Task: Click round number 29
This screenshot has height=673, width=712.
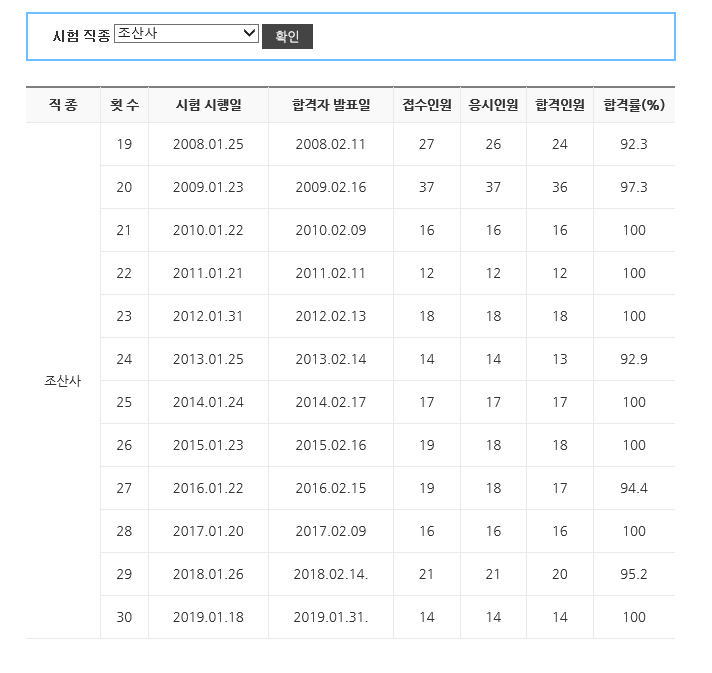Action: tap(124, 574)
